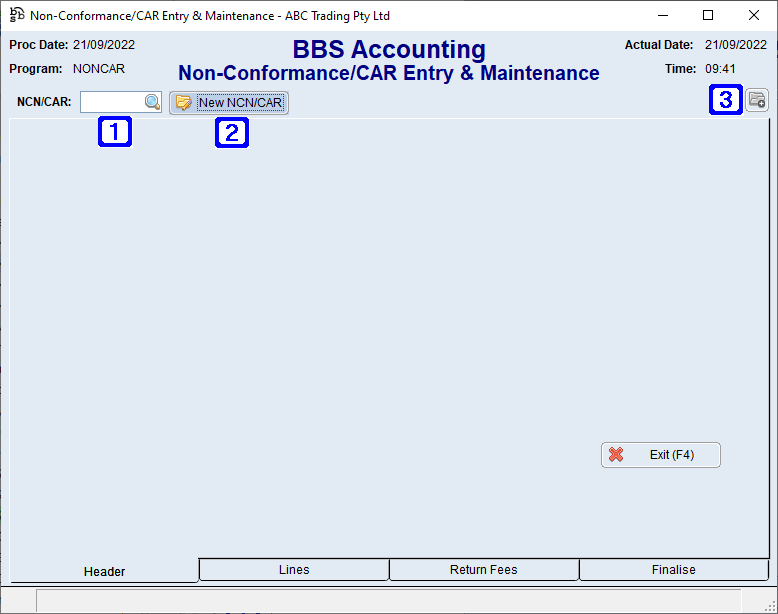This screenshot has height=614, width=778.
Task: Click the BBS Accounting heading text
Action: click(389, 50)
